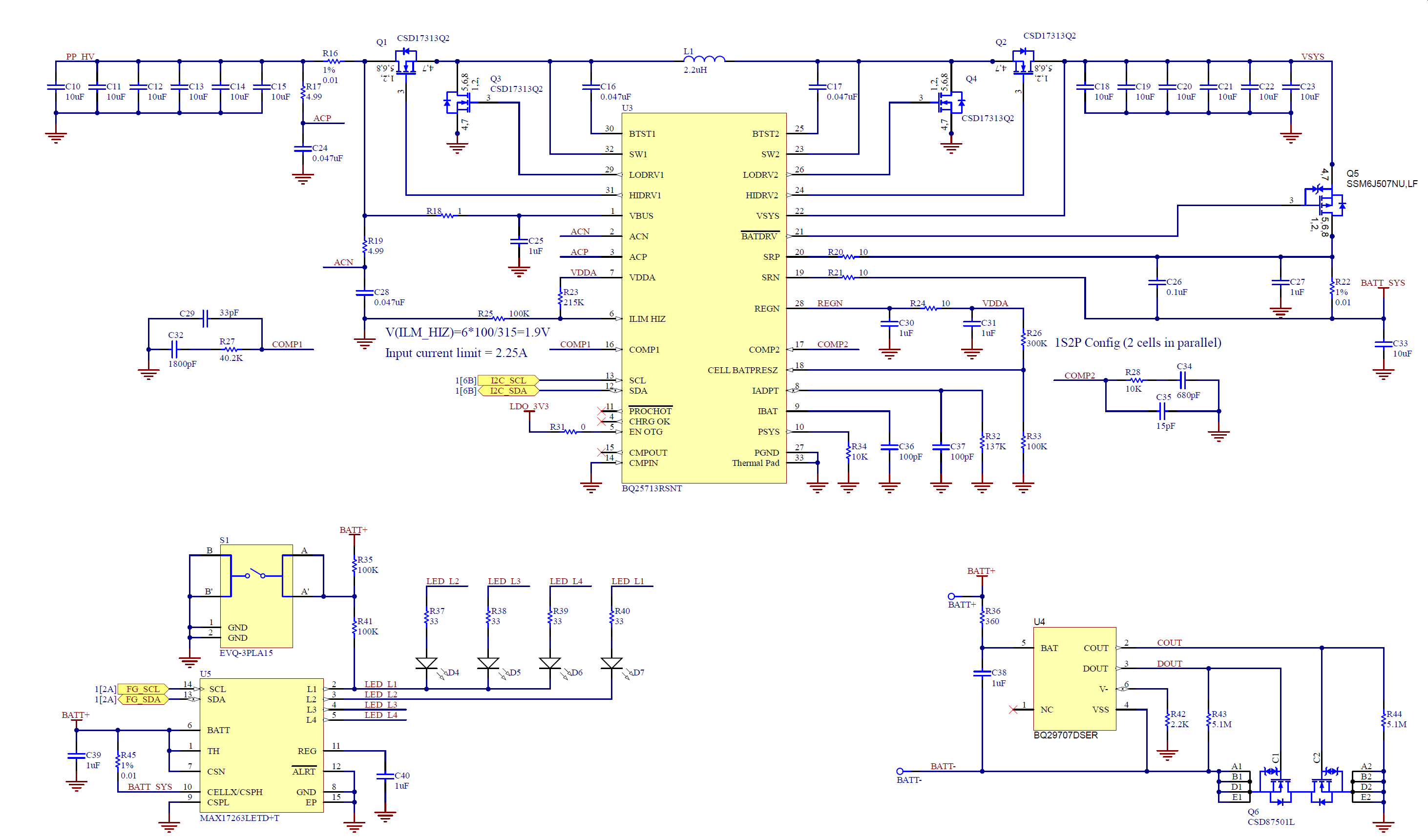Click the FG_SCL port label
Image resolution: width=1428 pixels, height=840 pixels.
[143, 689]
